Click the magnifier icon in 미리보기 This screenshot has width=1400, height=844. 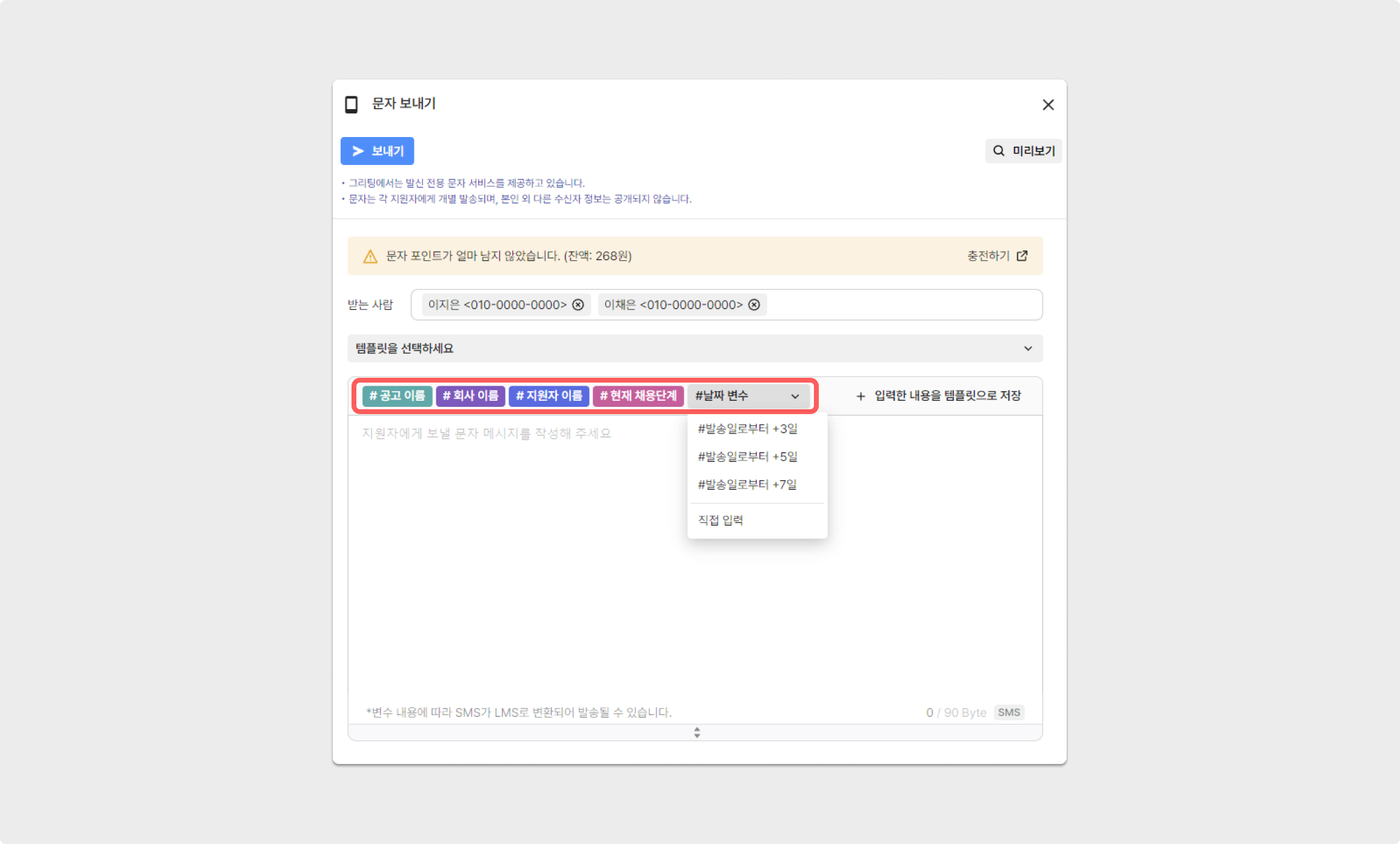998,150
